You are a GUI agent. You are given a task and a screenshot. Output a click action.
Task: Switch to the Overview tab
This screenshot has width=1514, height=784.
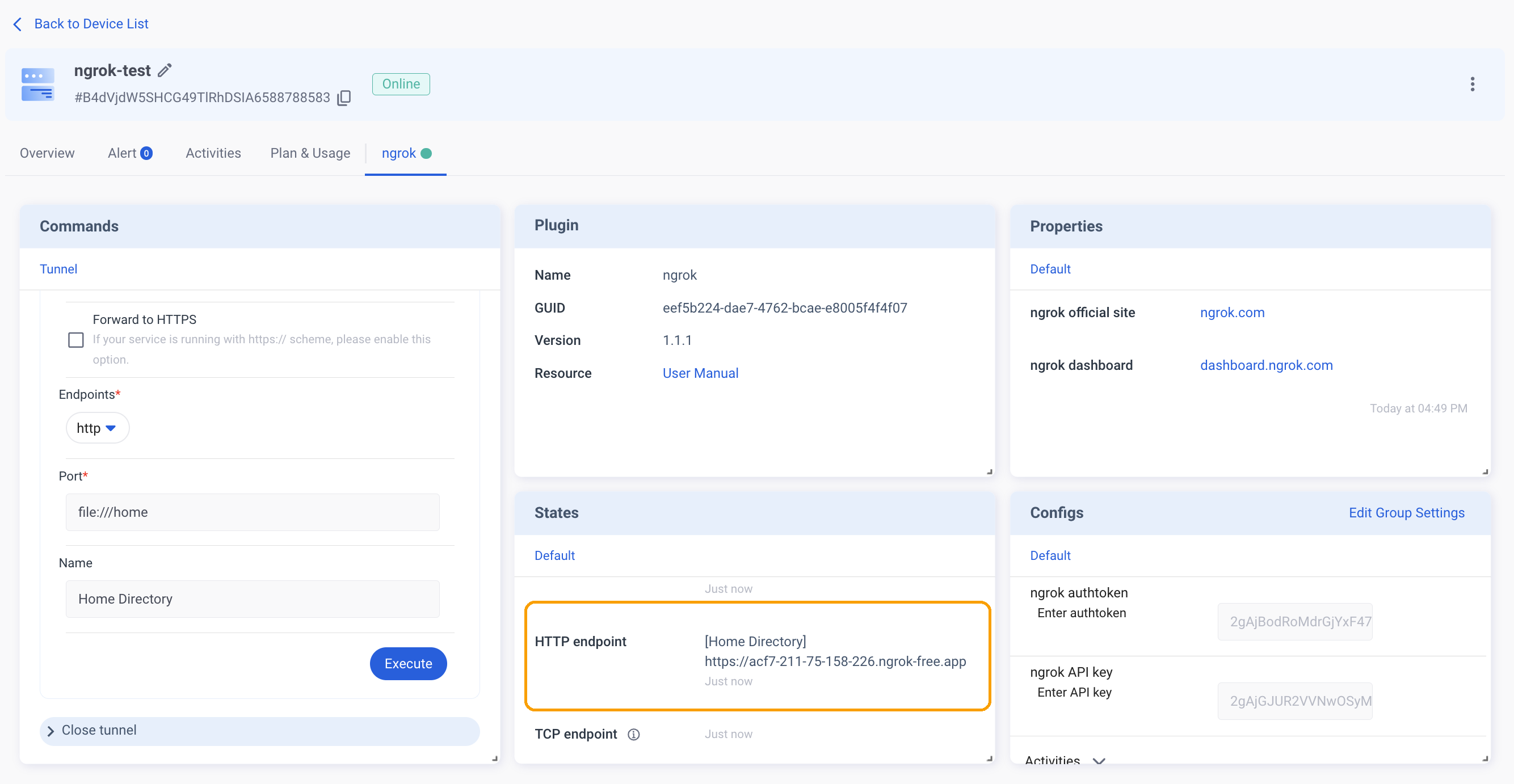point(47,153)
